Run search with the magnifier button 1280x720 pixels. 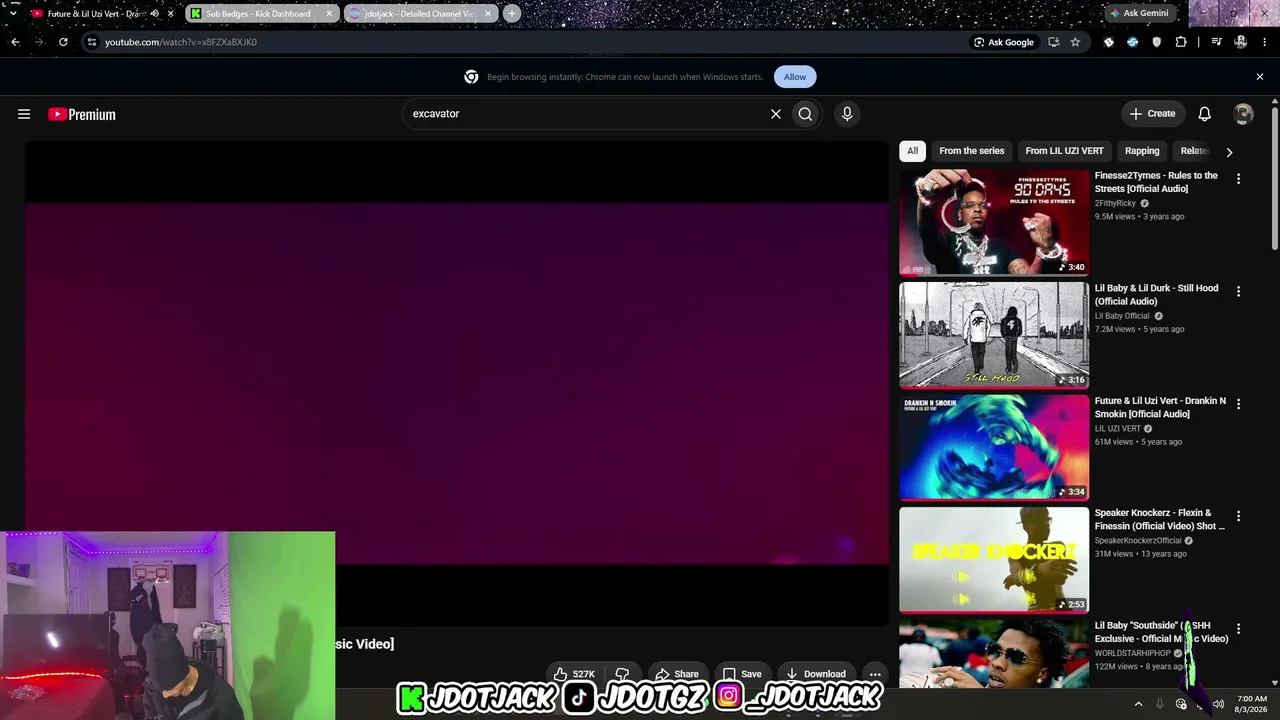805,114
